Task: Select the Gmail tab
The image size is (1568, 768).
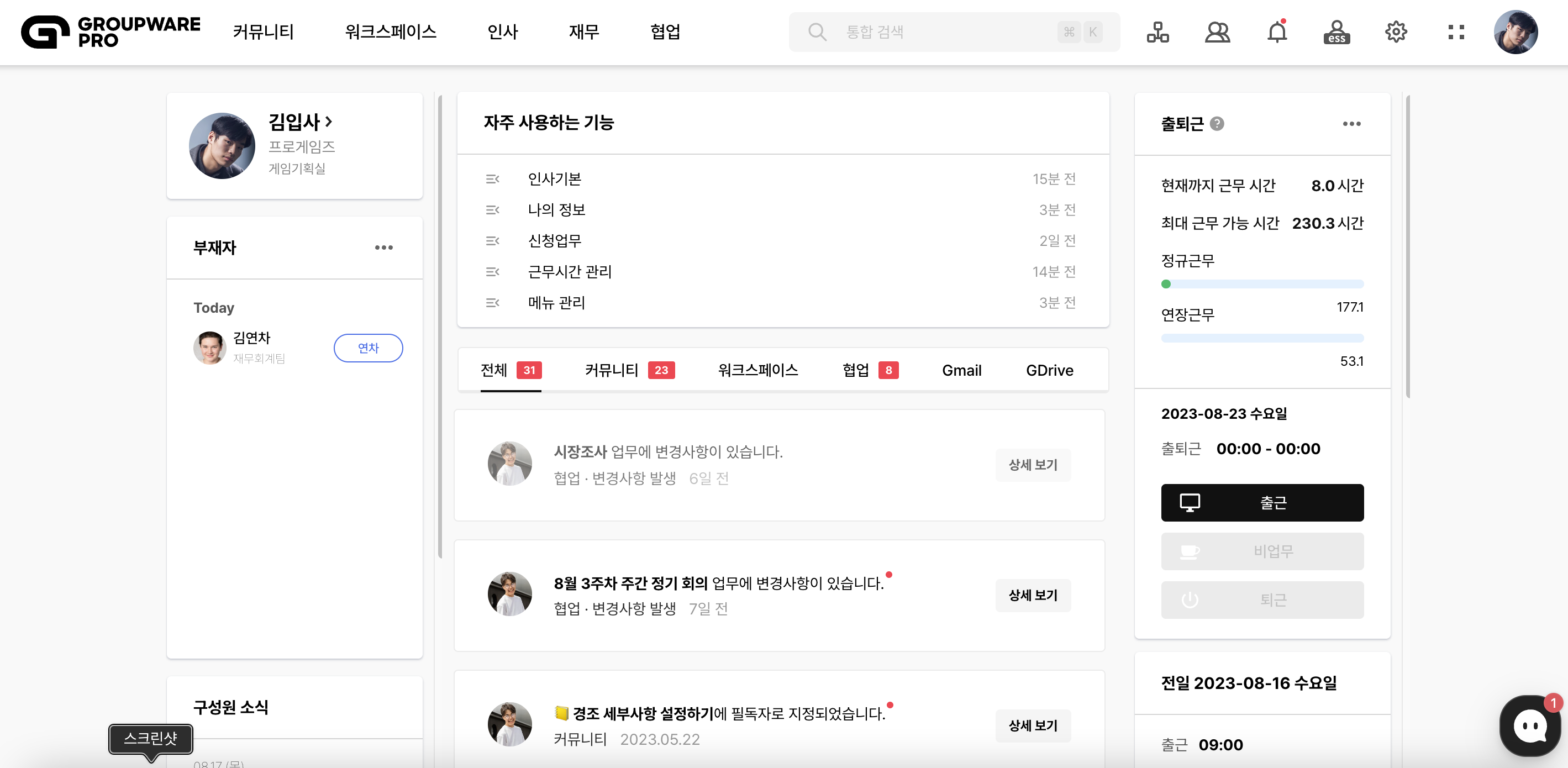Action: pyautogui.click(x=961, y=370)
